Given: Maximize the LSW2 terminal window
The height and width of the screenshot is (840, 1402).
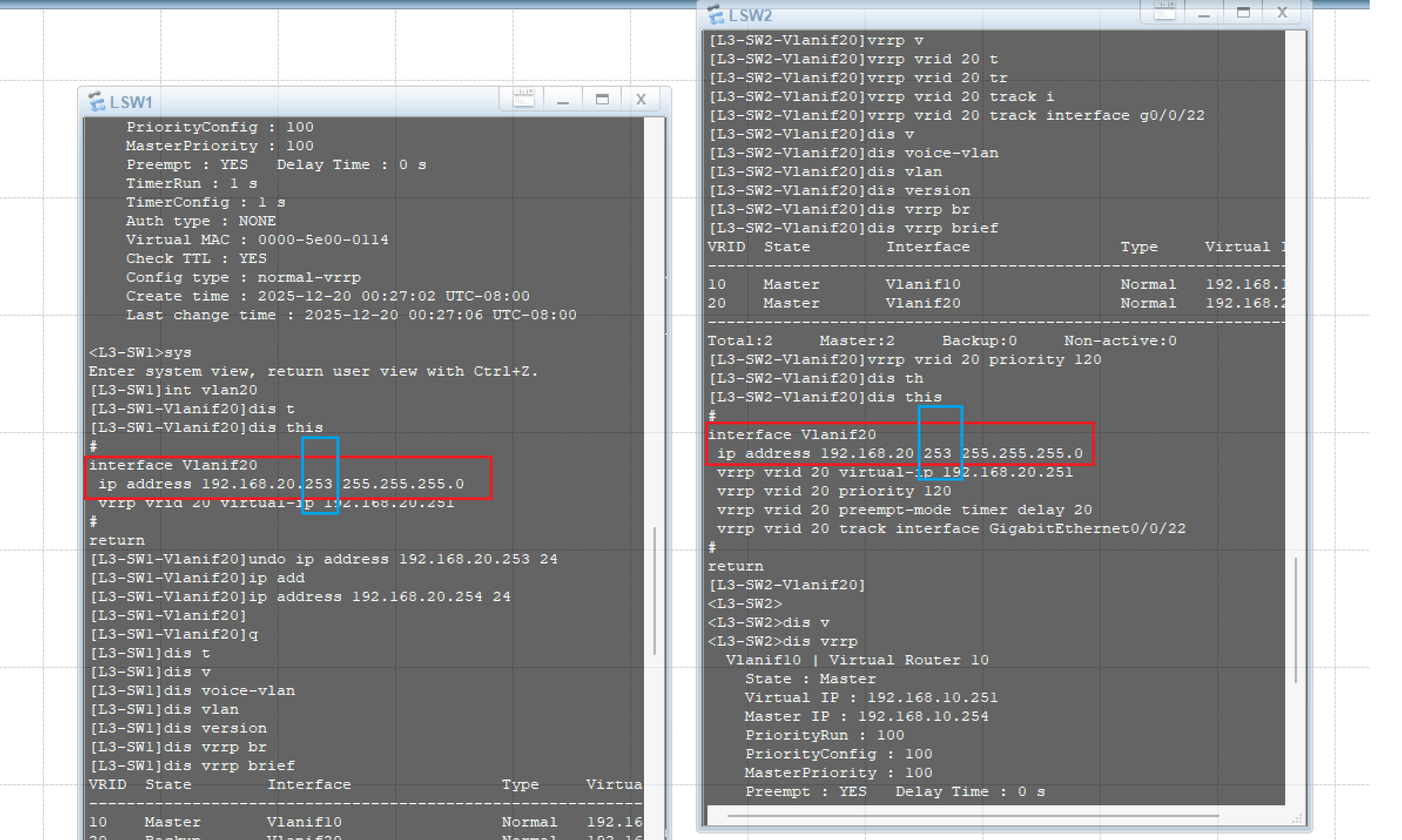Looking at the screenshot, I should (x=1243, y=12).
